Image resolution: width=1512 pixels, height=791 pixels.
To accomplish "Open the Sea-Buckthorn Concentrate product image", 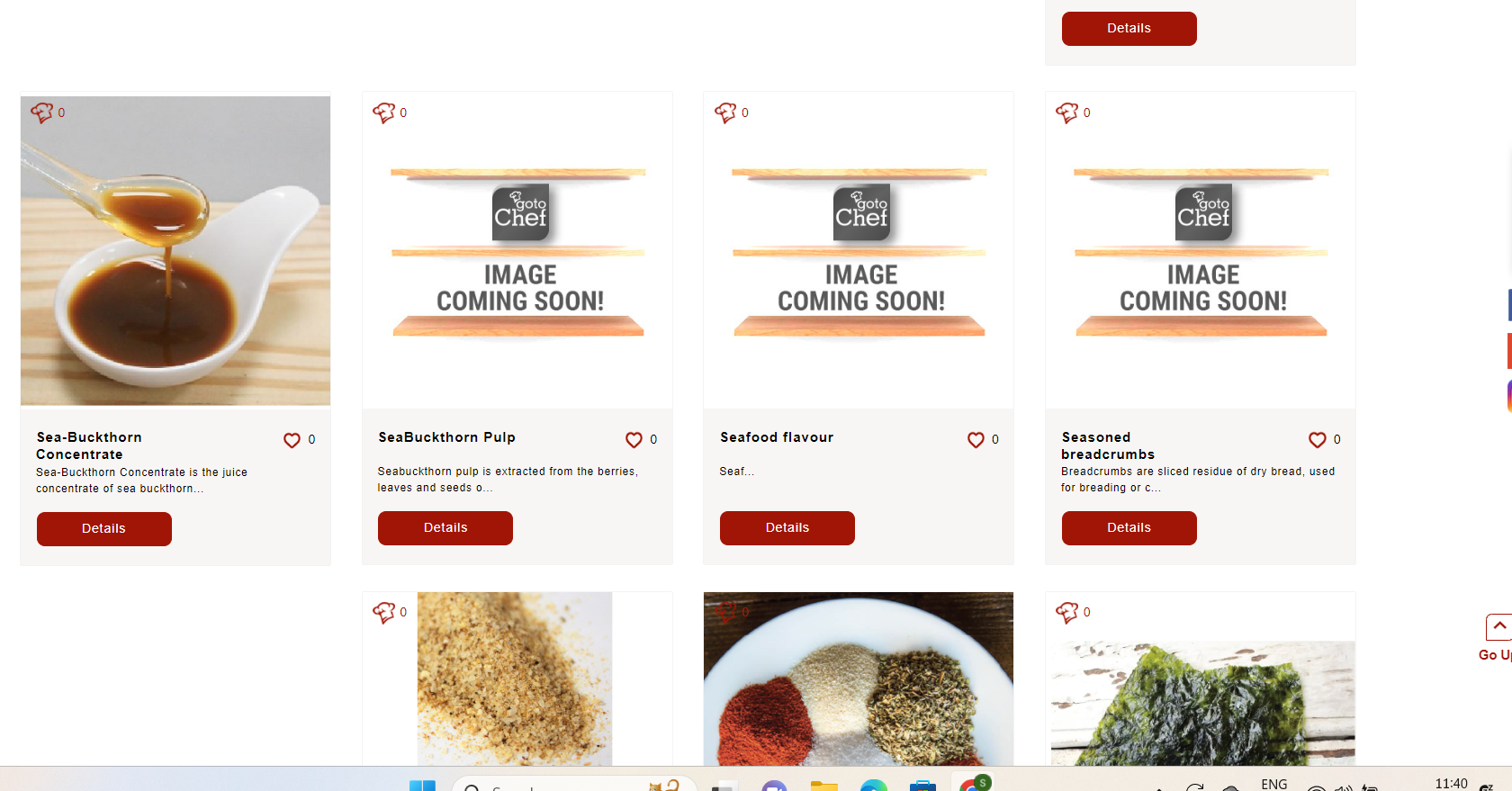I will (175, 251).
